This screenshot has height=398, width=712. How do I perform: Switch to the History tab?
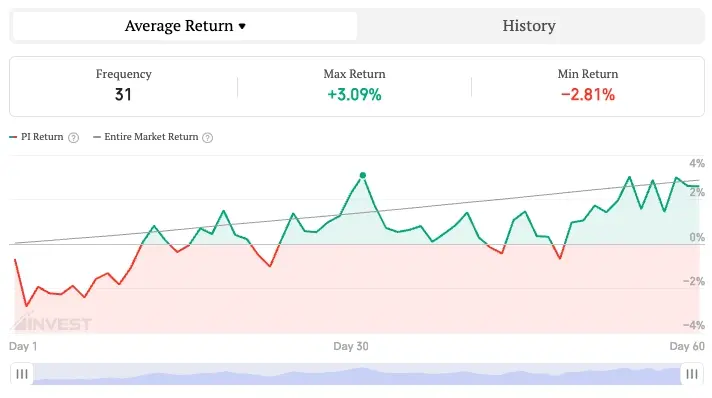click(529, 26)
